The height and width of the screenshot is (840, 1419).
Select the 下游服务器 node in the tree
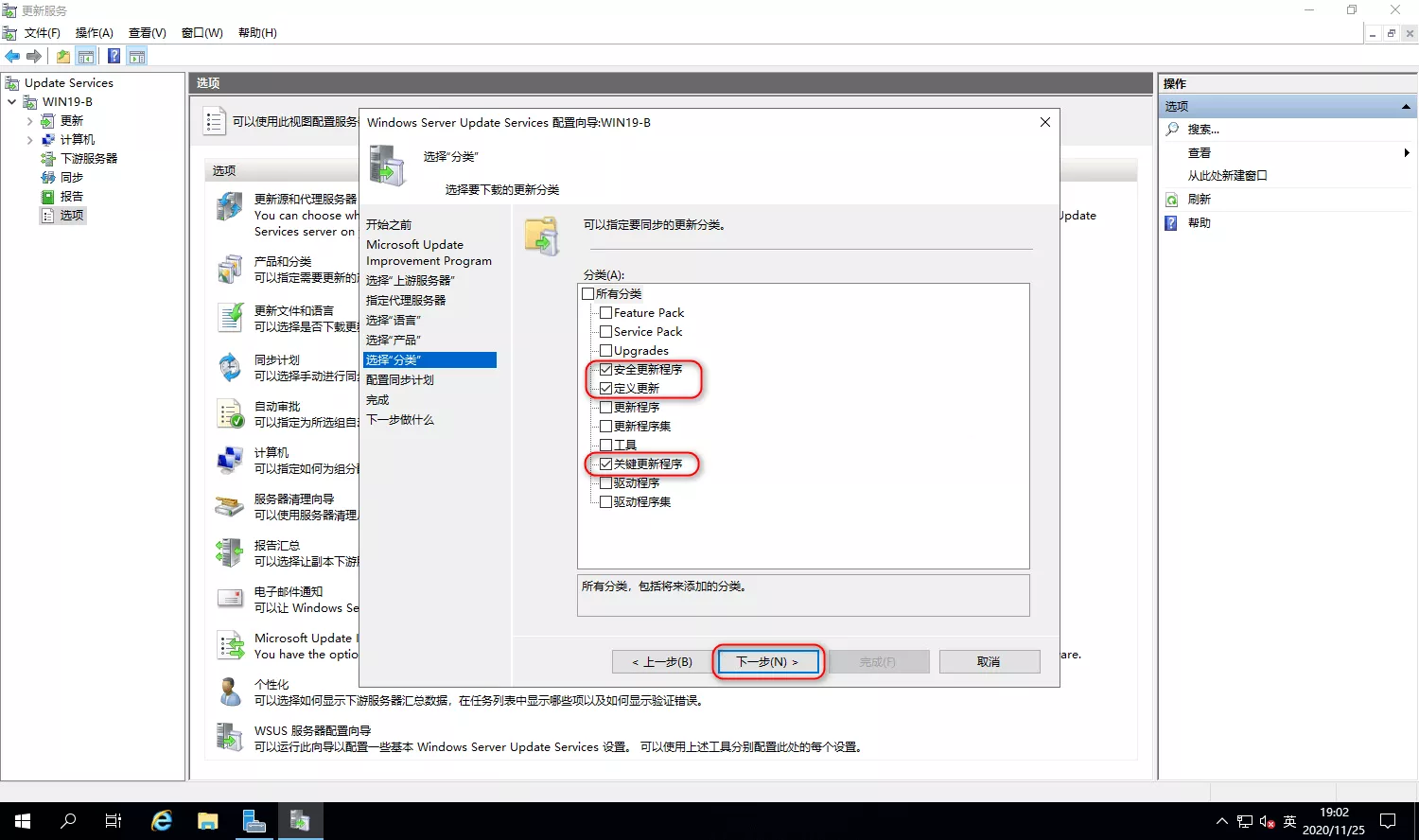pos(89,159)
